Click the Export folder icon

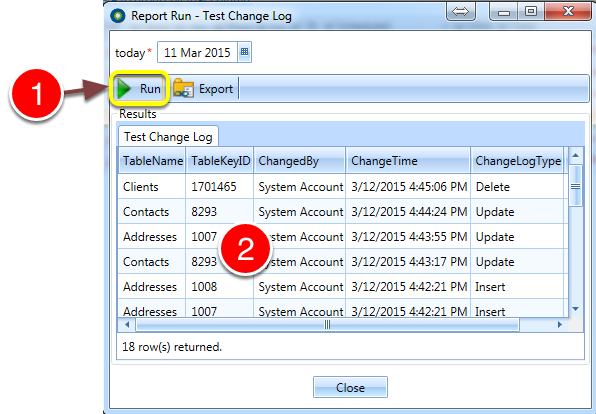(x=183, y=89)
